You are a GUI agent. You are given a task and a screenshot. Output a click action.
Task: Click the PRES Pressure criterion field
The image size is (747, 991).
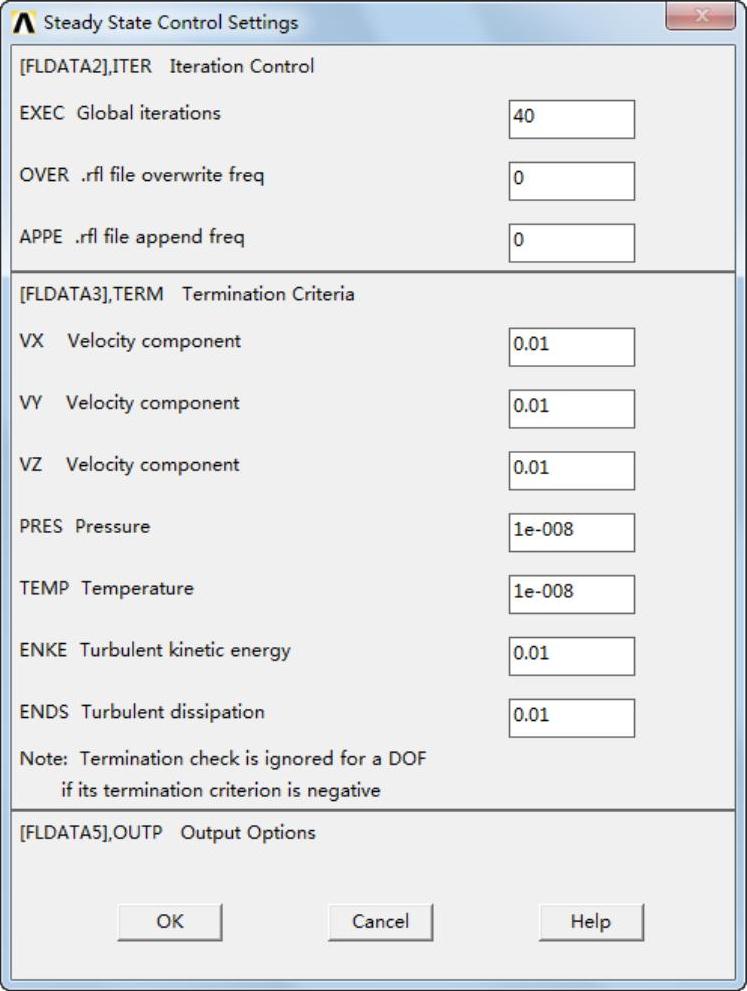click(571, 533)
